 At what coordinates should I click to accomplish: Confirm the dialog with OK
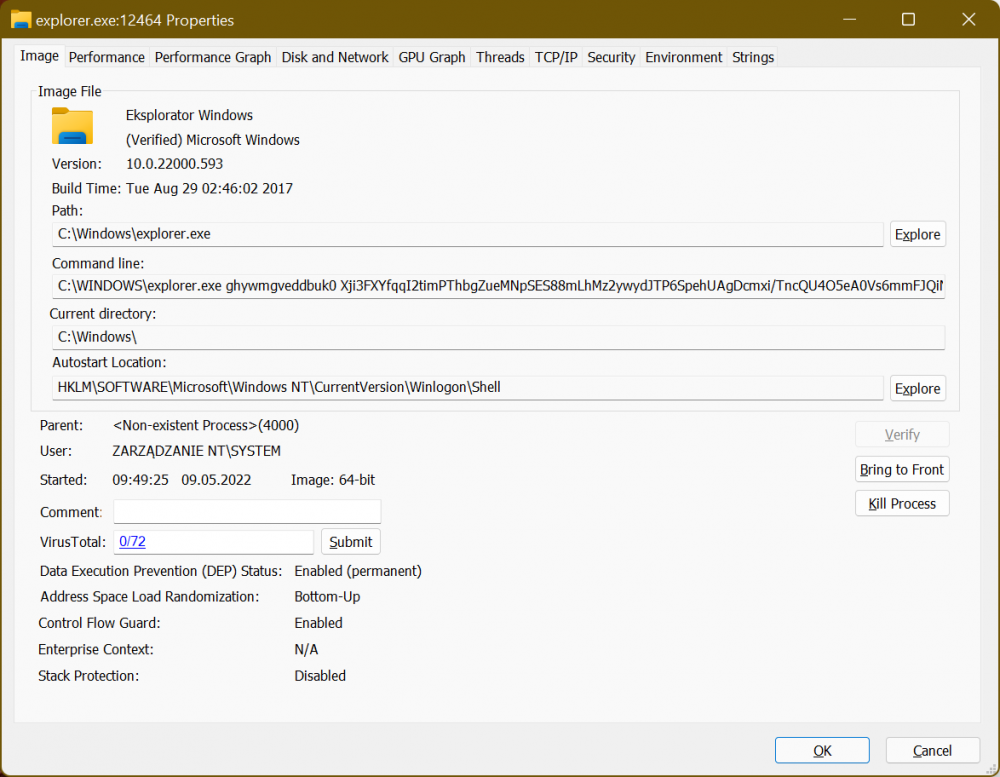[822, 750]
